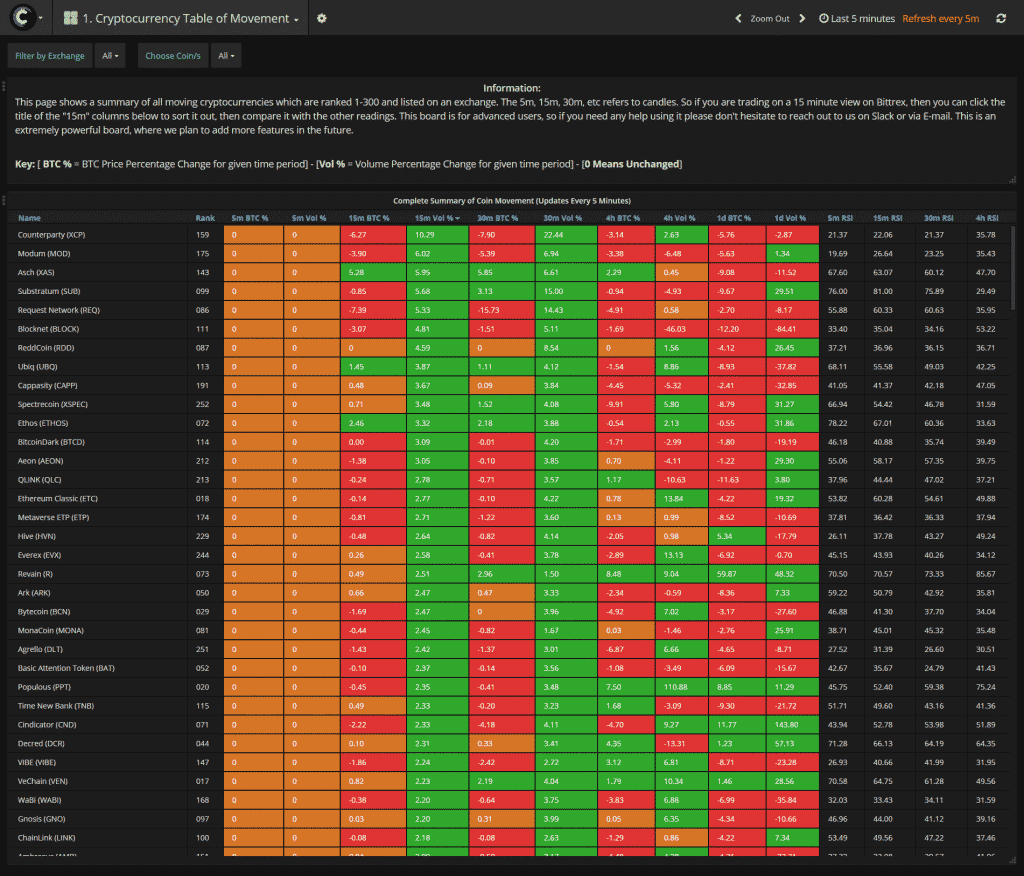Shift time range forward with right chevron
The image size is (1024, 876).
[x=803, y=18]
